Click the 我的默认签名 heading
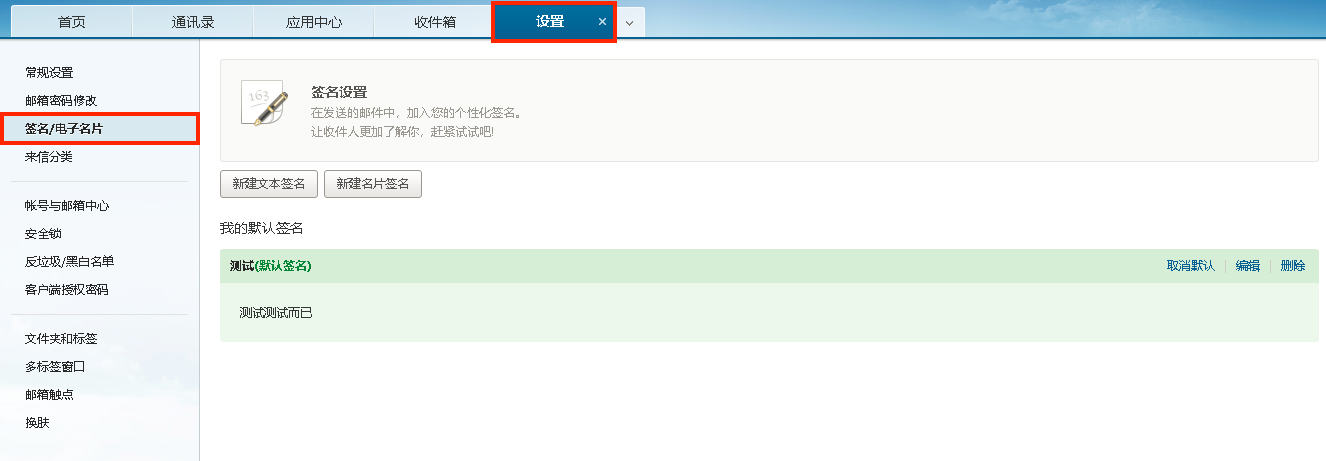 [261, 229]
